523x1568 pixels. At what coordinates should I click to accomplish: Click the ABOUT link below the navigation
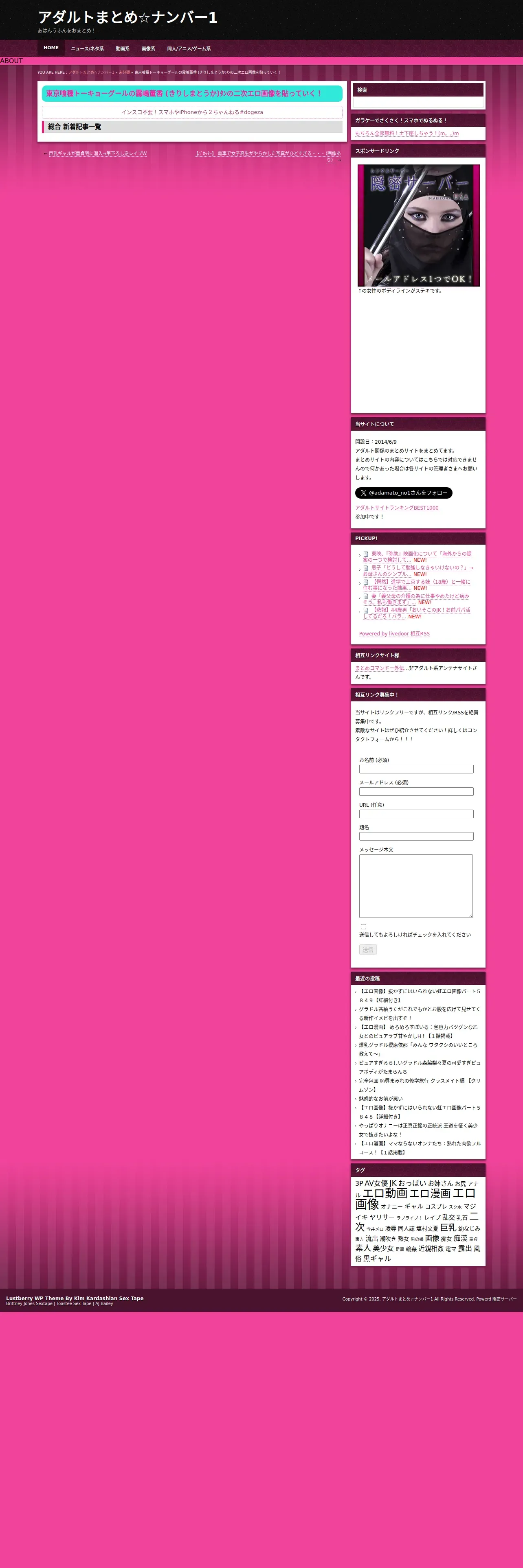tap(11, 61)
